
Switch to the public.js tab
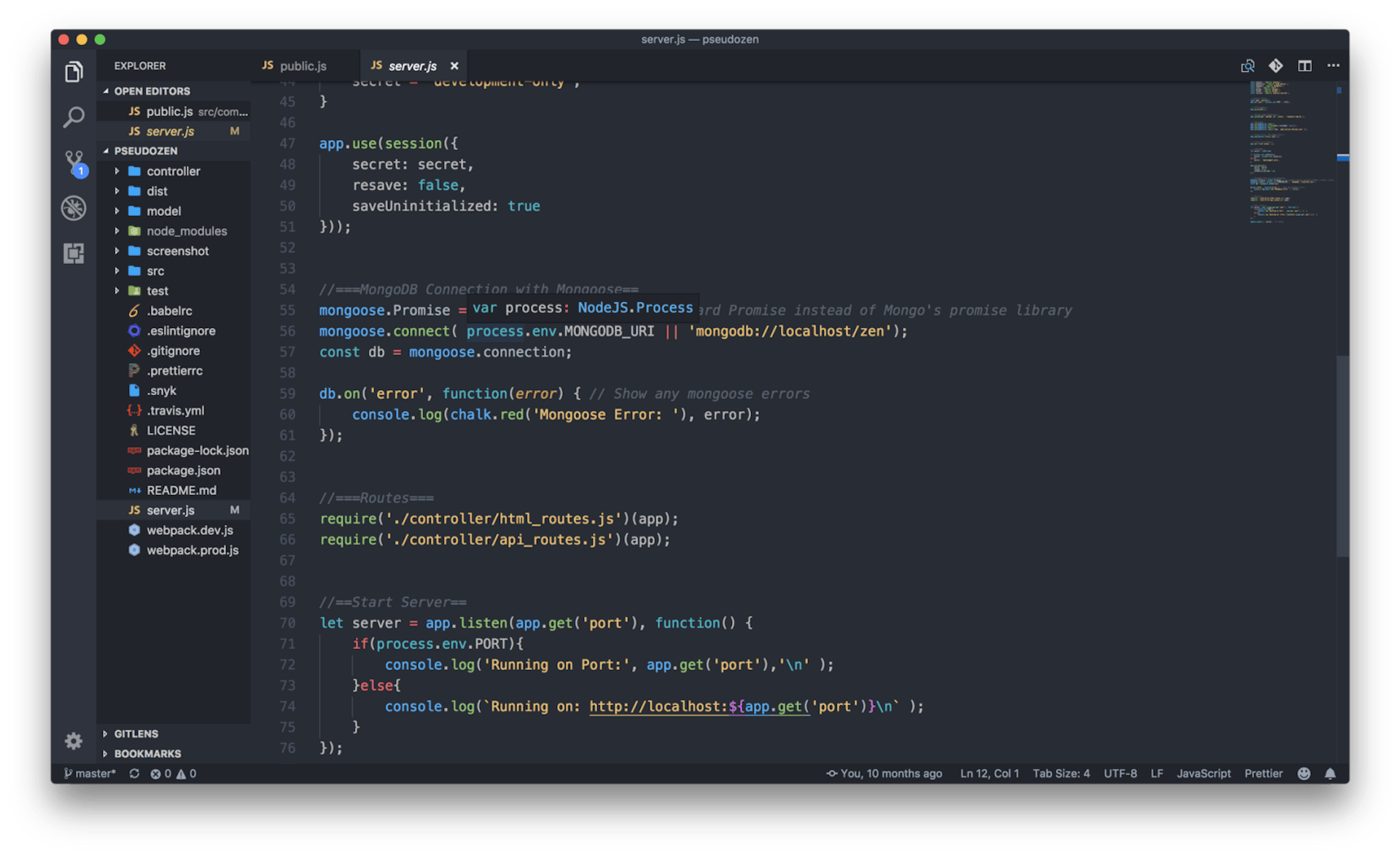pos(301,66)
